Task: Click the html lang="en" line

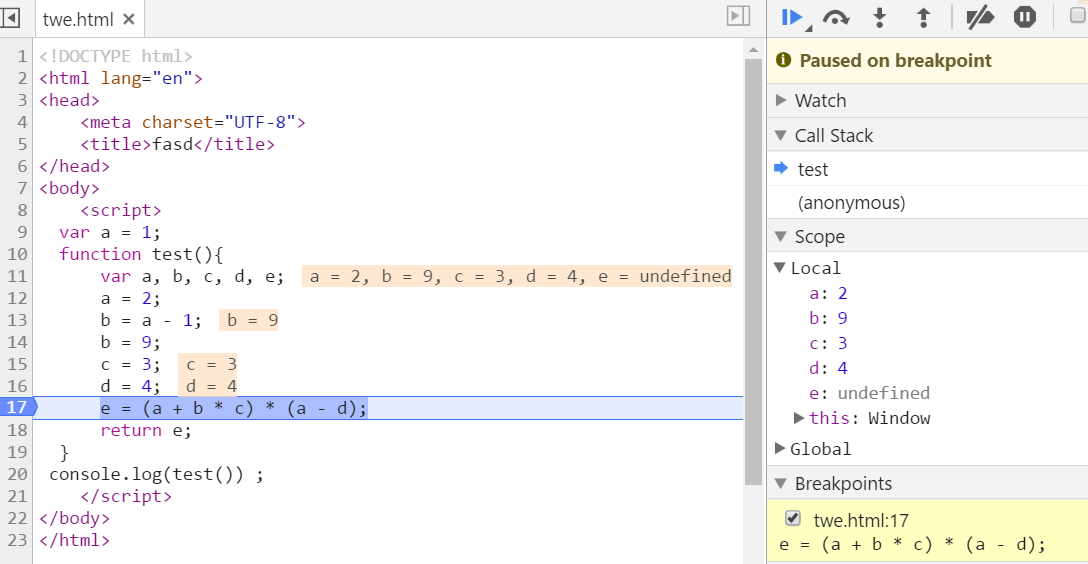Action: pos(121,78)
